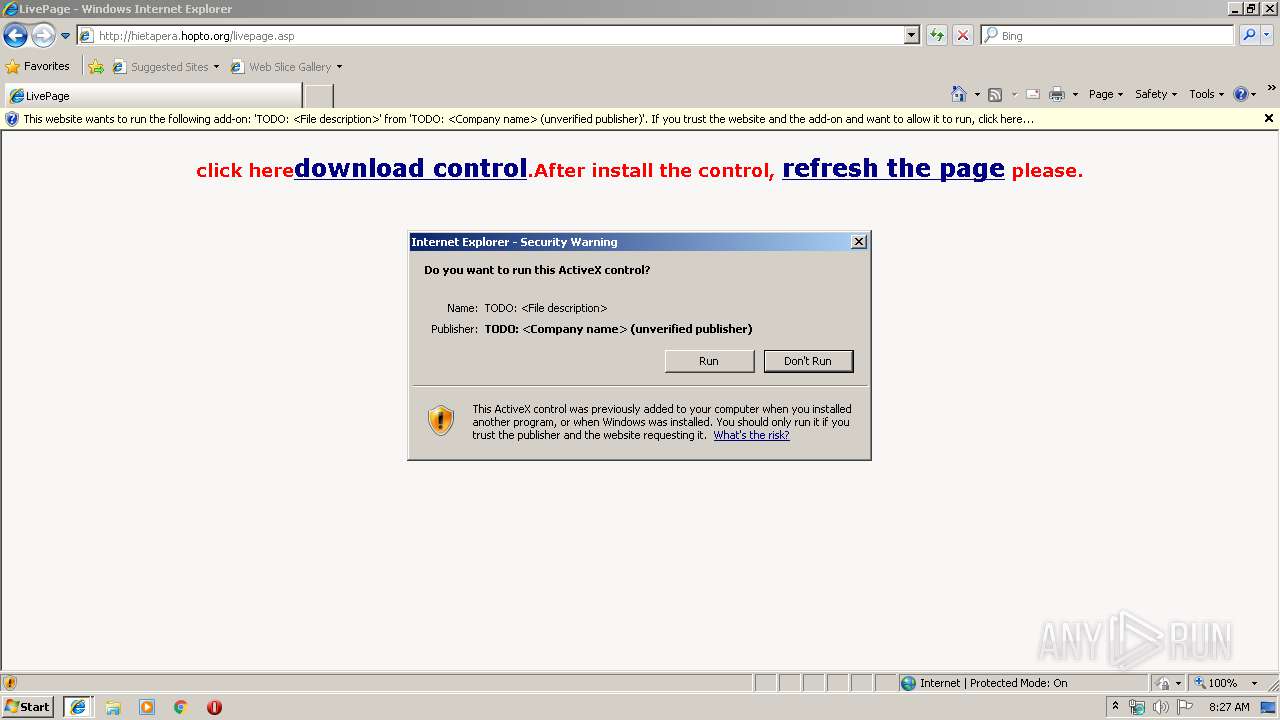Screen dimensions: 1280x720
Task: Click the Home icon in command bar
Action: [958, 94]
